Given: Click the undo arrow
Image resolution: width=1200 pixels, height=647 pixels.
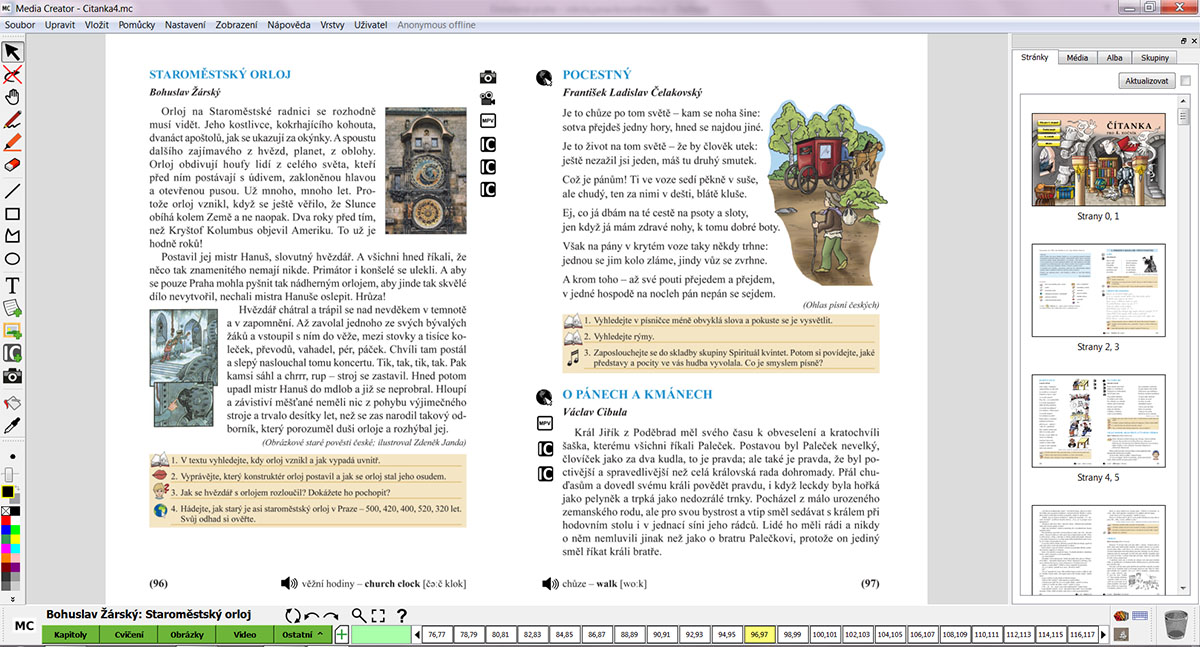Looking at the screenshot, I should [x=312, y=616].
